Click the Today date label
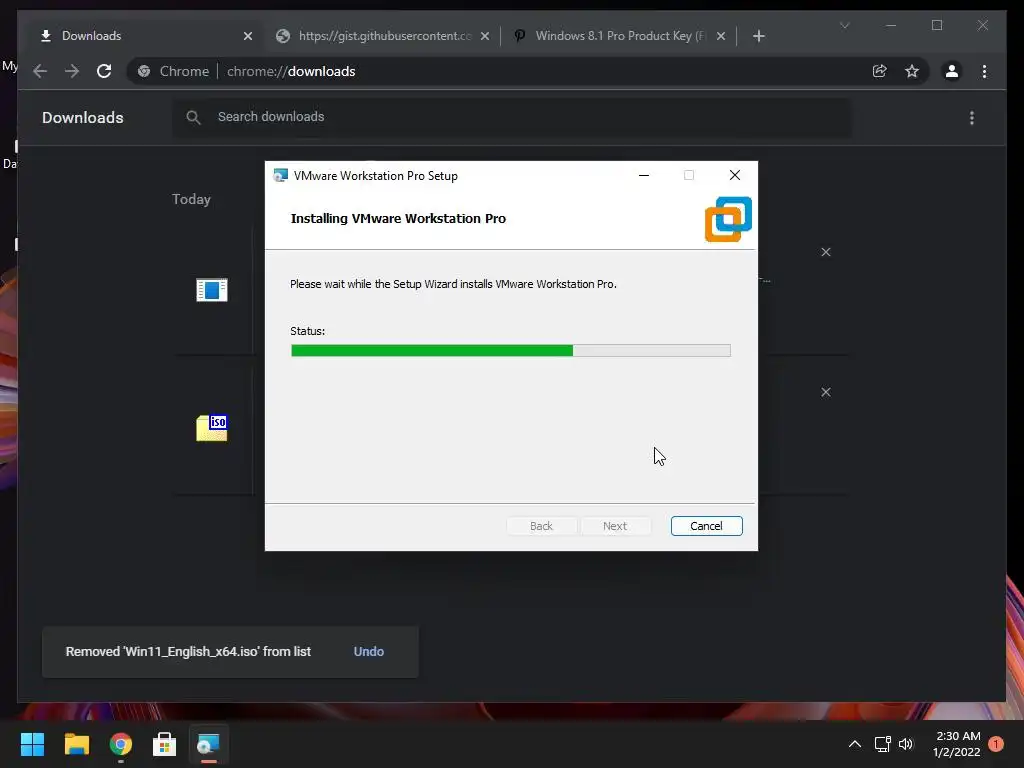Image resolution: width=1024 pixels, height=768 pixels. pyautogui.click(x=191, y=199)
